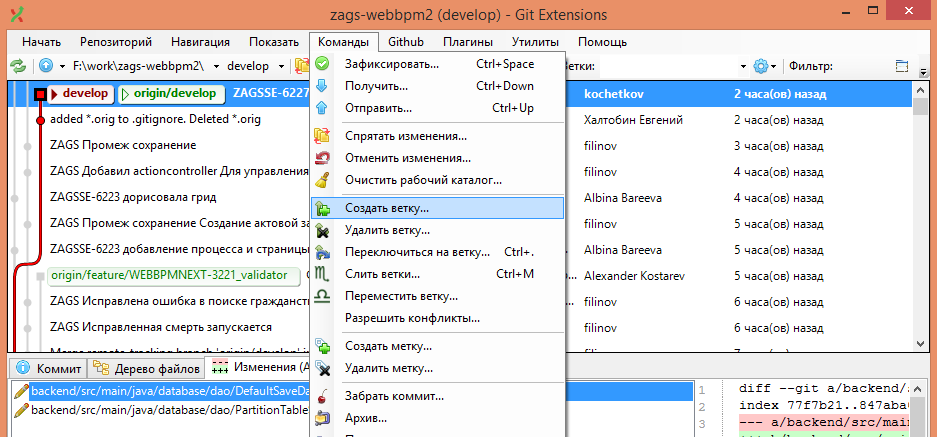Choose Спрятать изменения (stash) menu entry
Screen dimensions: 937x437
[405, 136]
